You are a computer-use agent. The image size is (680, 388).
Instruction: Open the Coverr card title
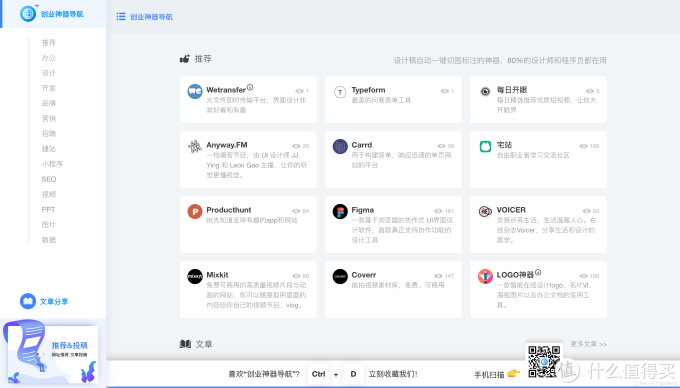point(364,275)
